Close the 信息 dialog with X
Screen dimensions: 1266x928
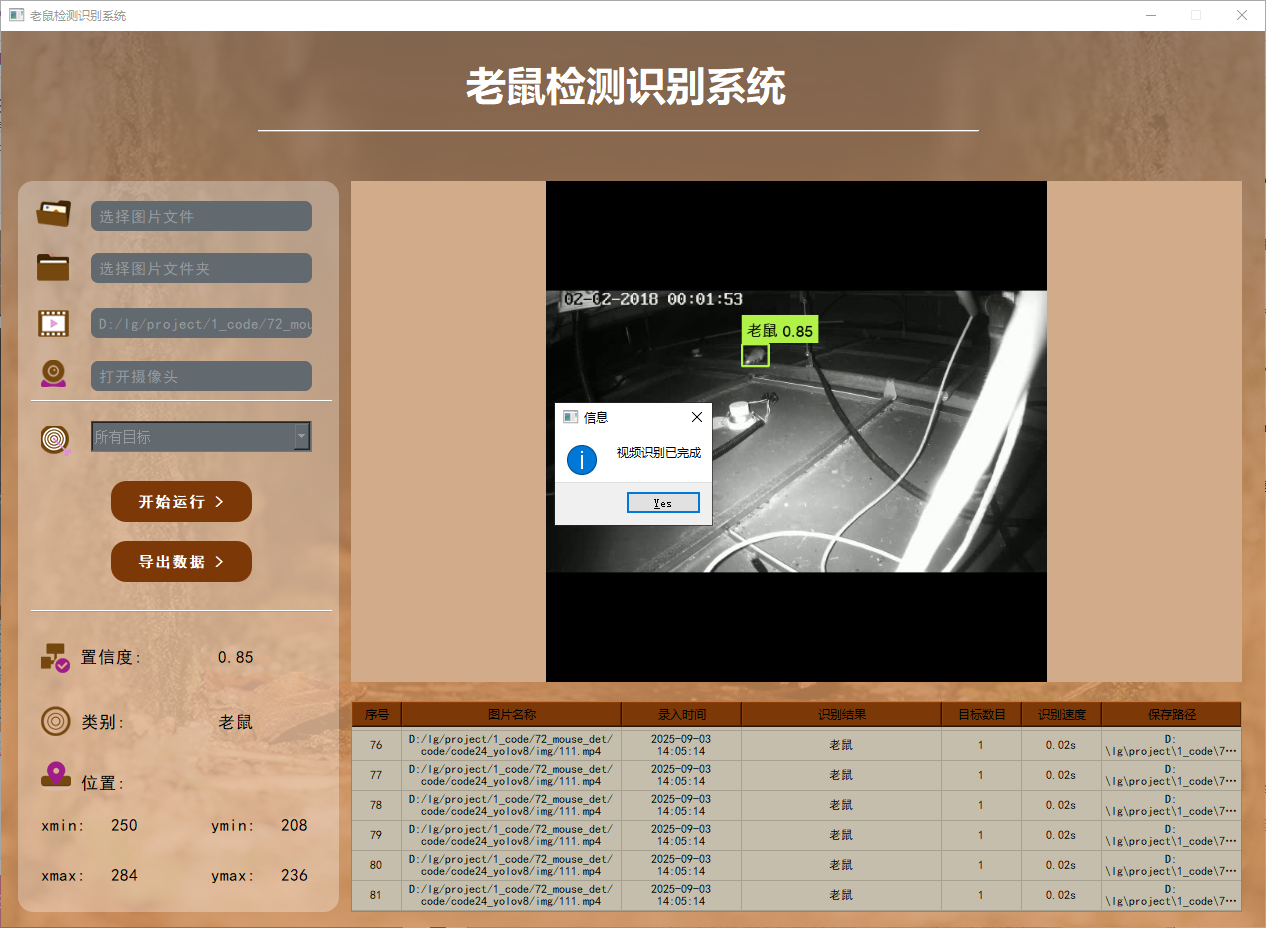pos(697,417)
